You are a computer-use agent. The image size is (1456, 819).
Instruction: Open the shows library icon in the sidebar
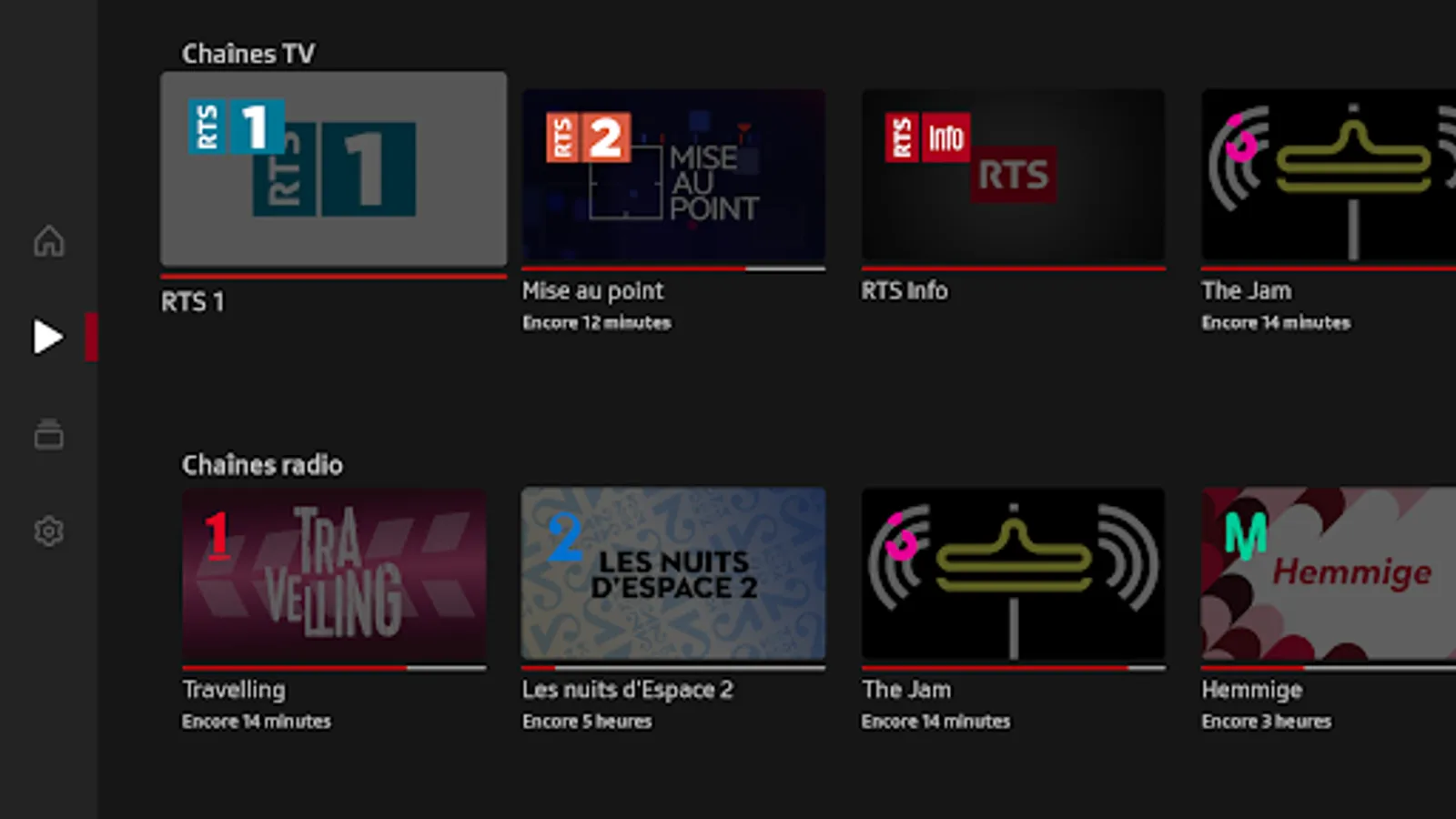(x=49, y=434)
